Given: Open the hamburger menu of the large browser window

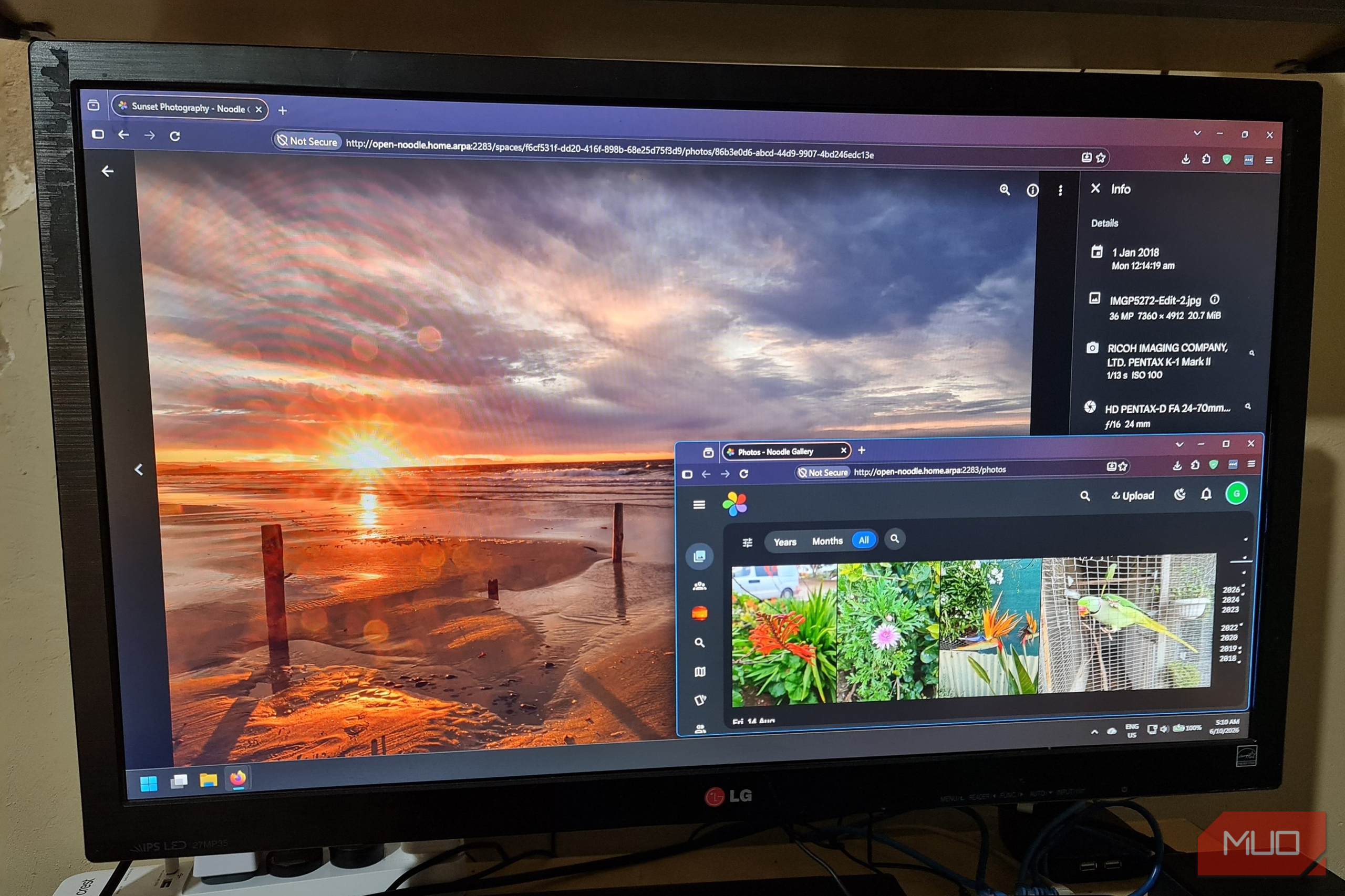Looking at the screenshot, I should coord(1269,161).
